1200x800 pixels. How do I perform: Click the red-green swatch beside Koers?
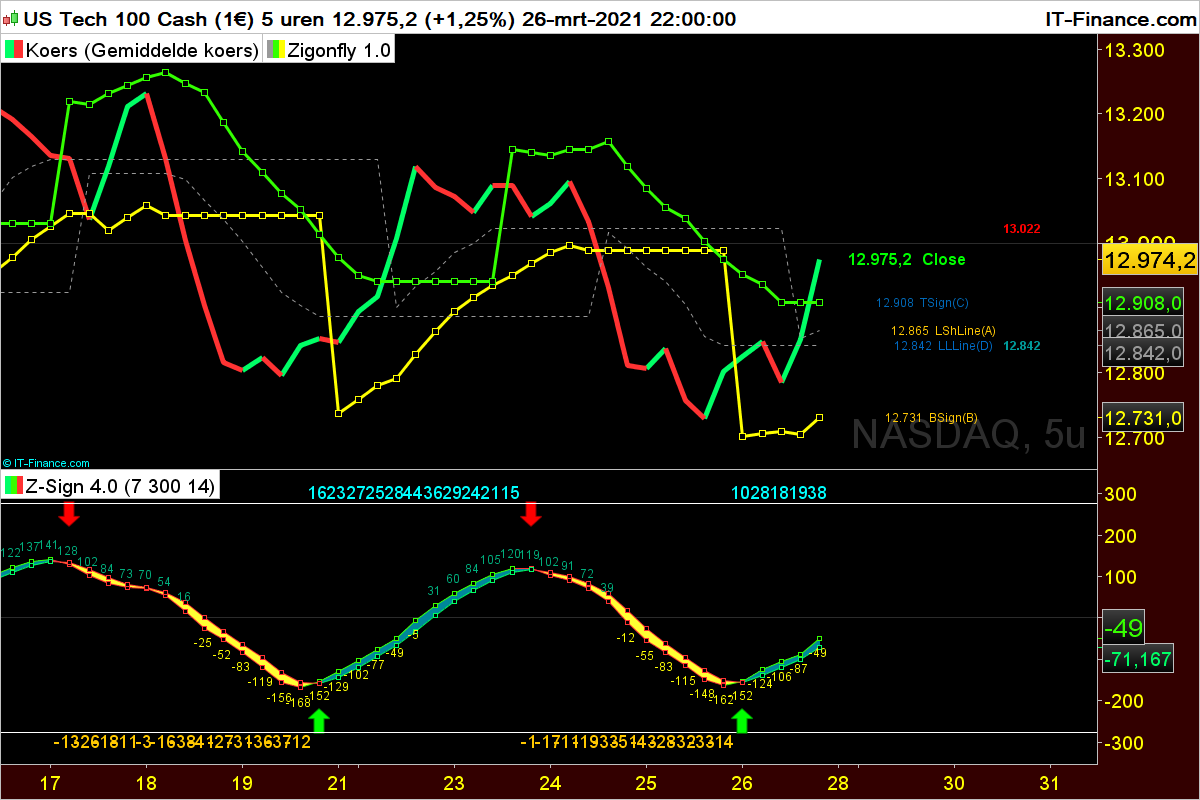(x=14, y=50)
